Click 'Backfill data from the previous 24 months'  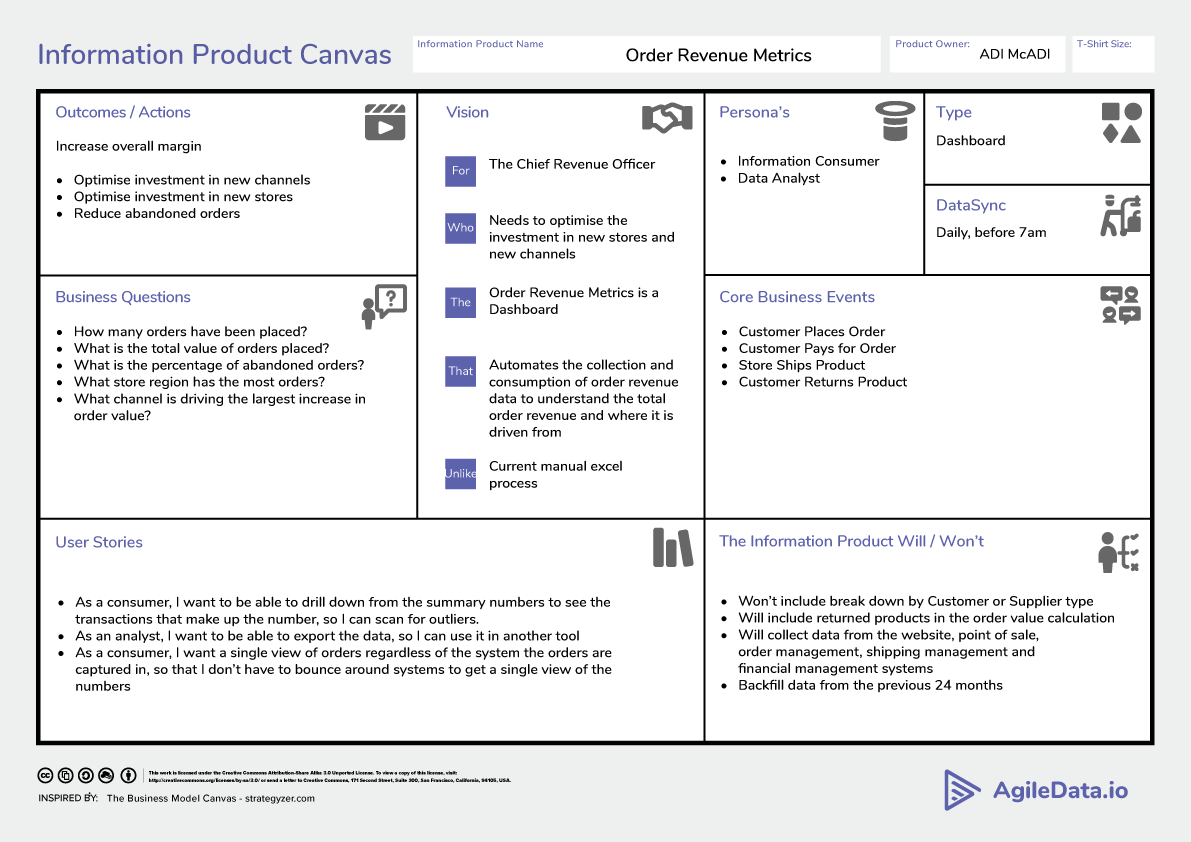click(870, 686)
